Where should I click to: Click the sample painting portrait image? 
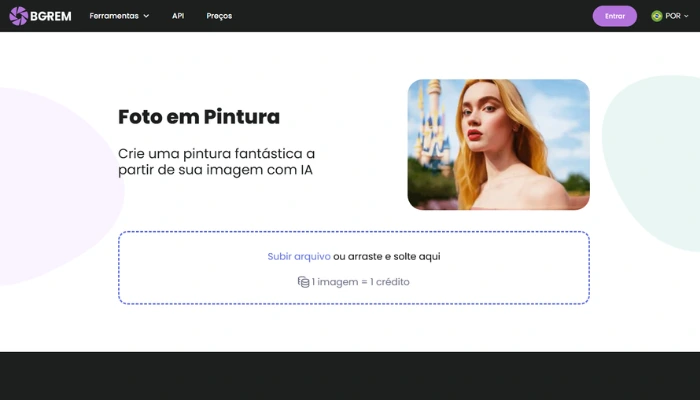(x=498, y=144)
